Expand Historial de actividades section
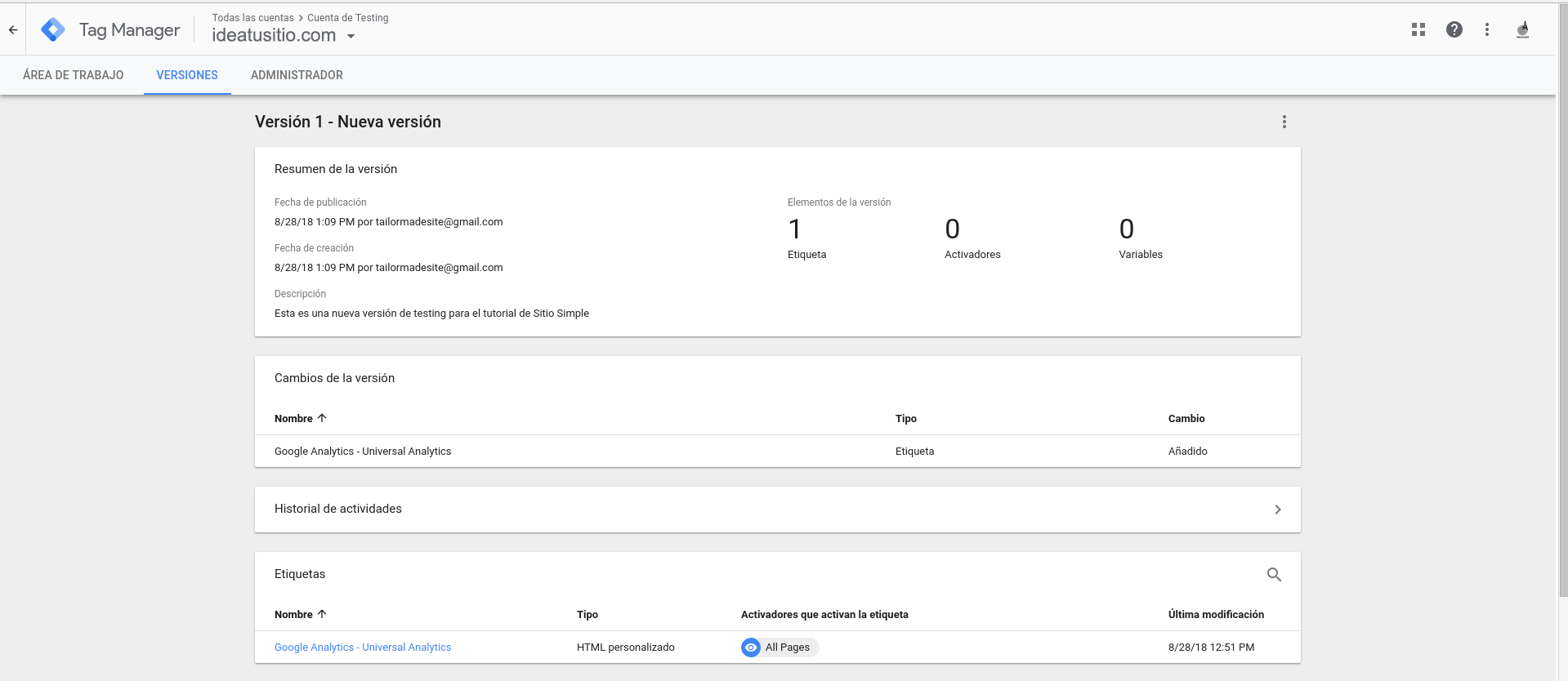The image size is (1568, 681). click(x=1277, y=510)
